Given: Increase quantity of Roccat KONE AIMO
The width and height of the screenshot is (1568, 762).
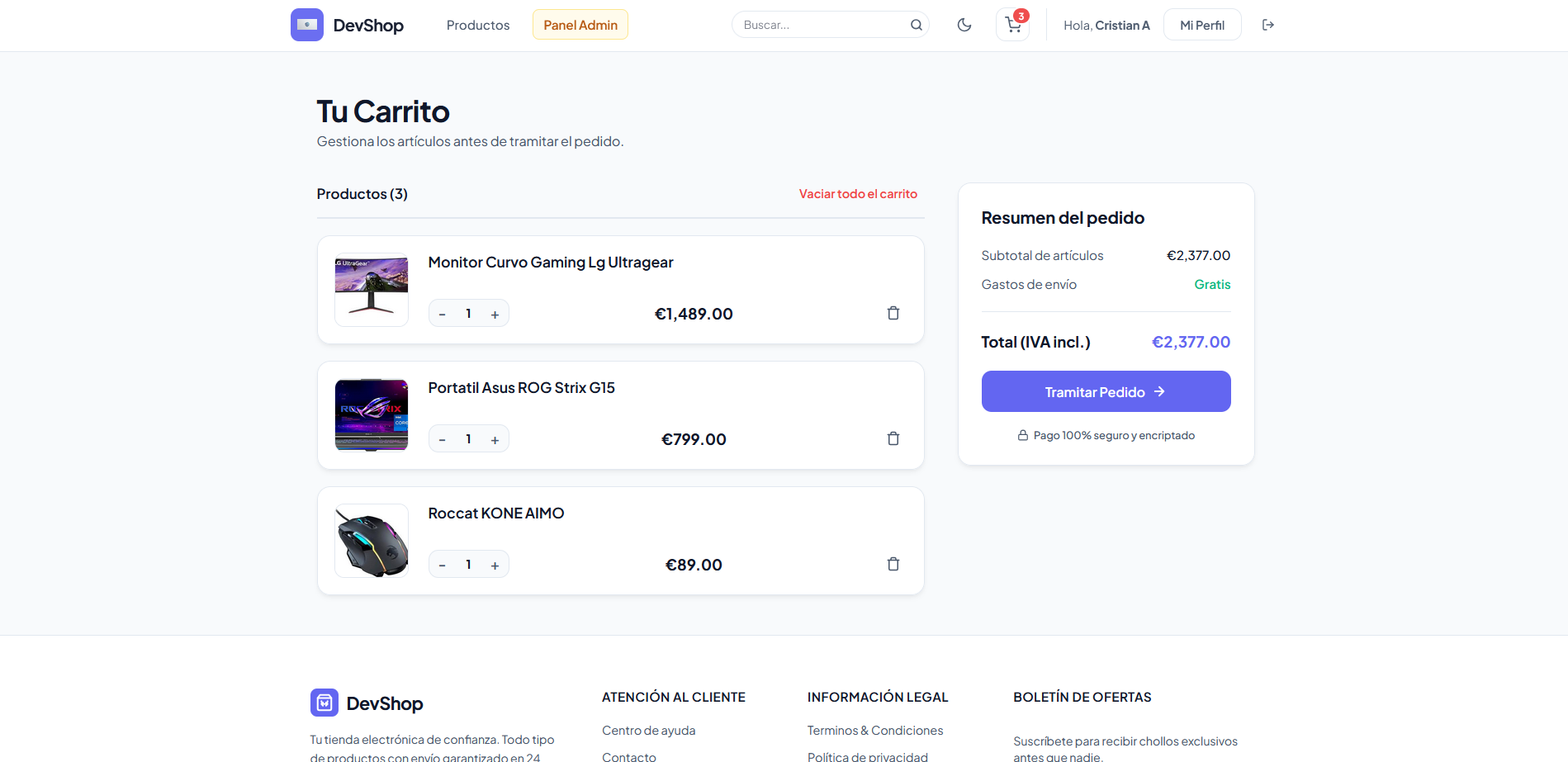Looking at the screenshot, I should click(x=495, y=565).
